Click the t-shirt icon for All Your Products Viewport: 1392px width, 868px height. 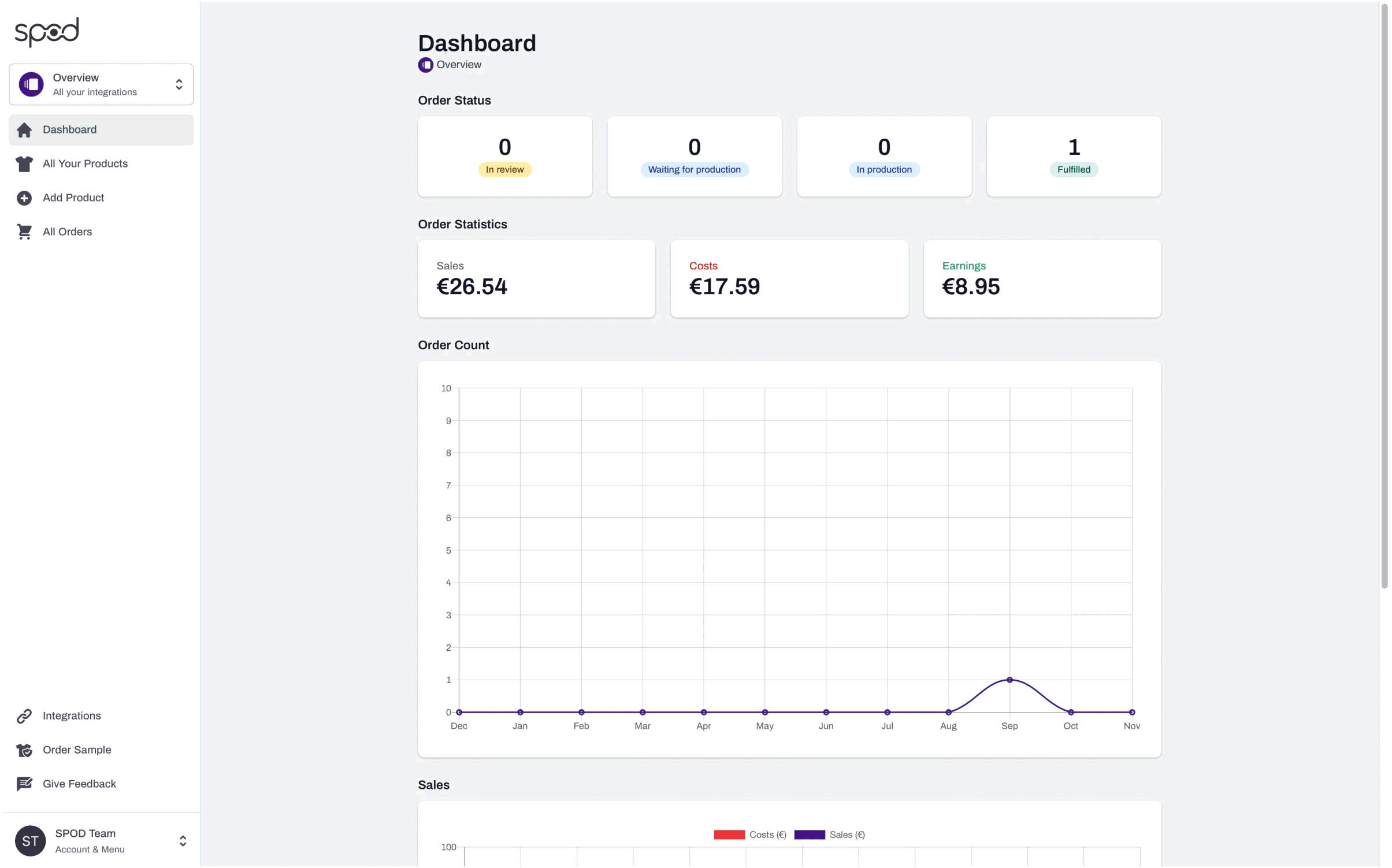[x=24, y=164]
